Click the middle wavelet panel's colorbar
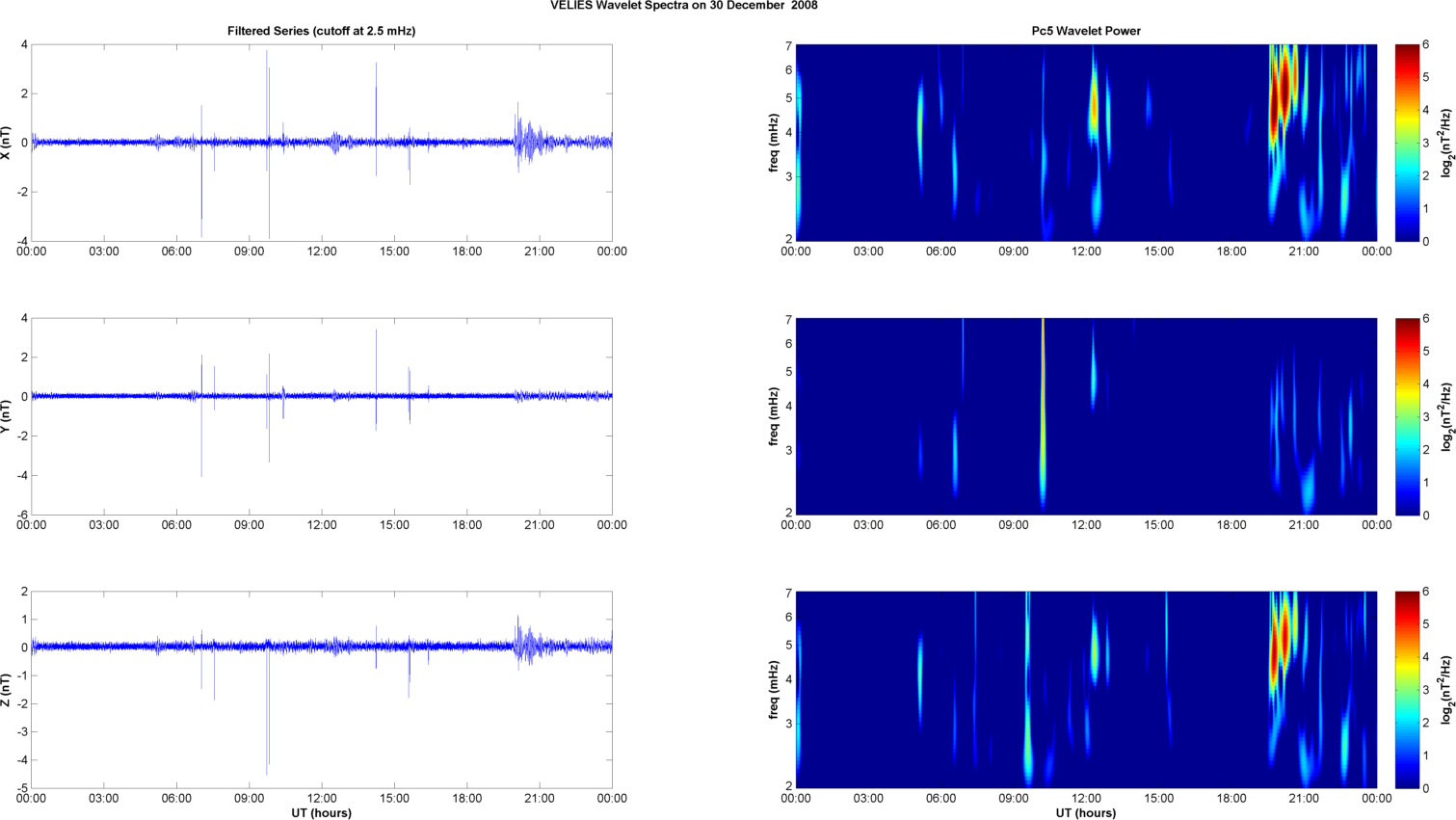 click(1407, 416)
